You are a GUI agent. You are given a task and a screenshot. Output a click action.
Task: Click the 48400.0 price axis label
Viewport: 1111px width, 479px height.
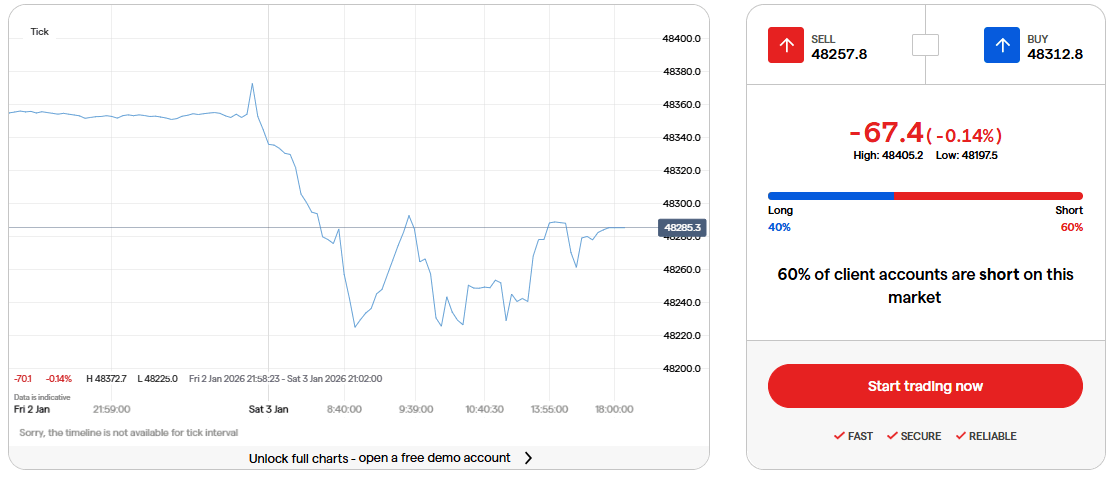tap(682, 39)
